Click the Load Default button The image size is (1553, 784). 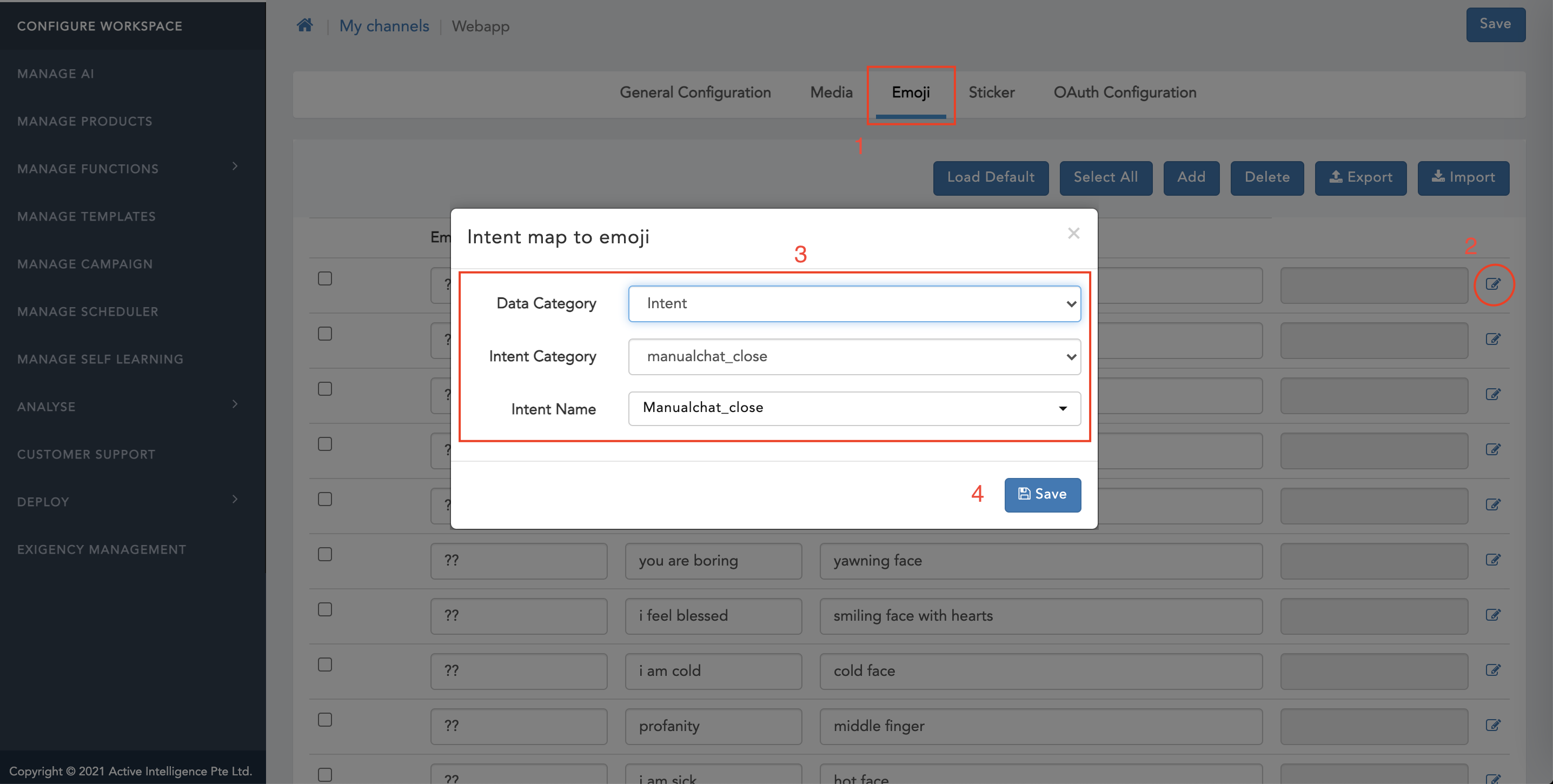(x=991, y=178)
